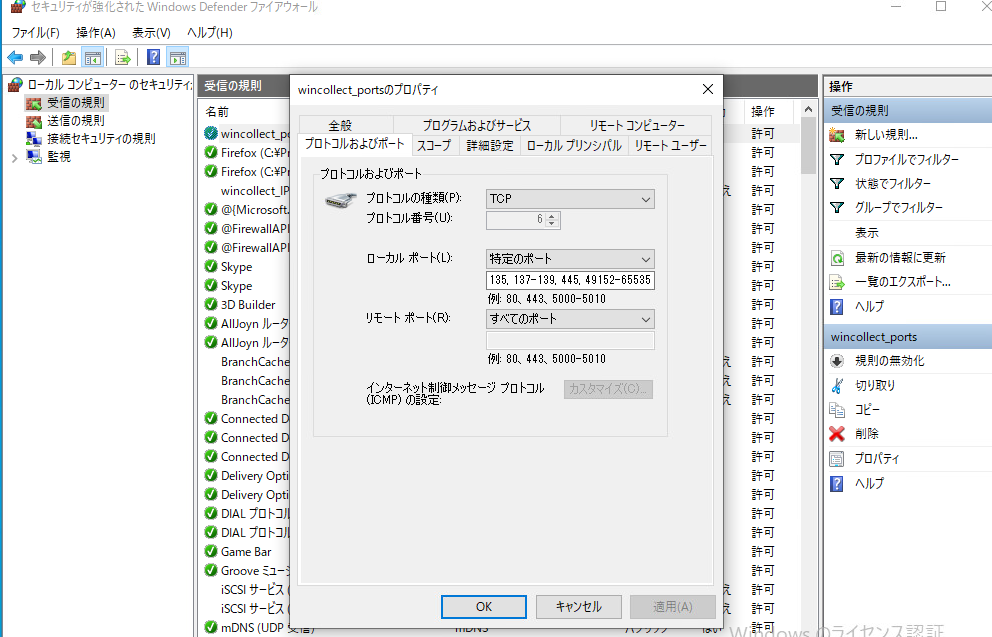Switch to the 詳細設定 tab
The image size is (992, 637).
point(490,145)
